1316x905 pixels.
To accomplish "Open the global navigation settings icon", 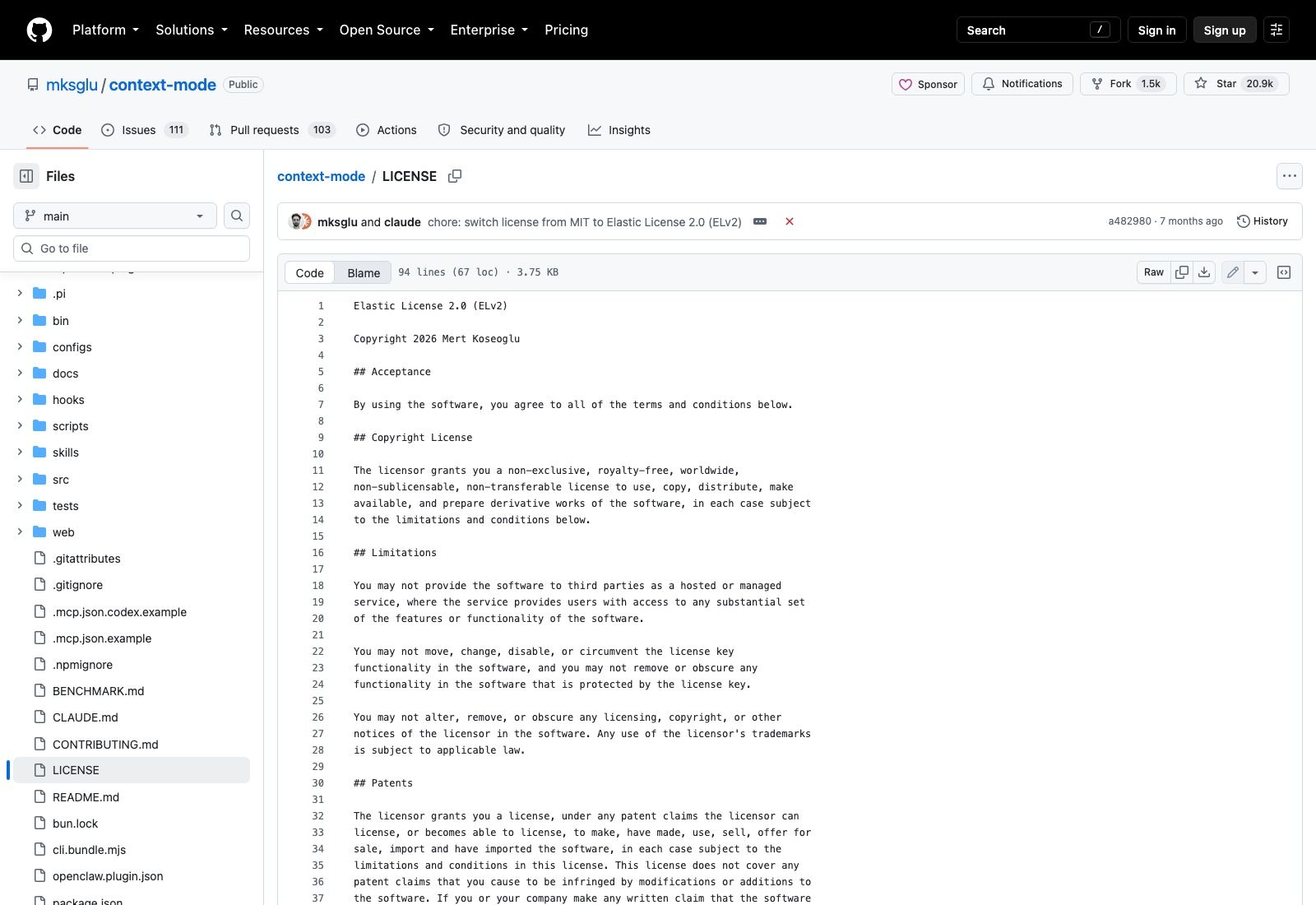I will coord(1277,30).
